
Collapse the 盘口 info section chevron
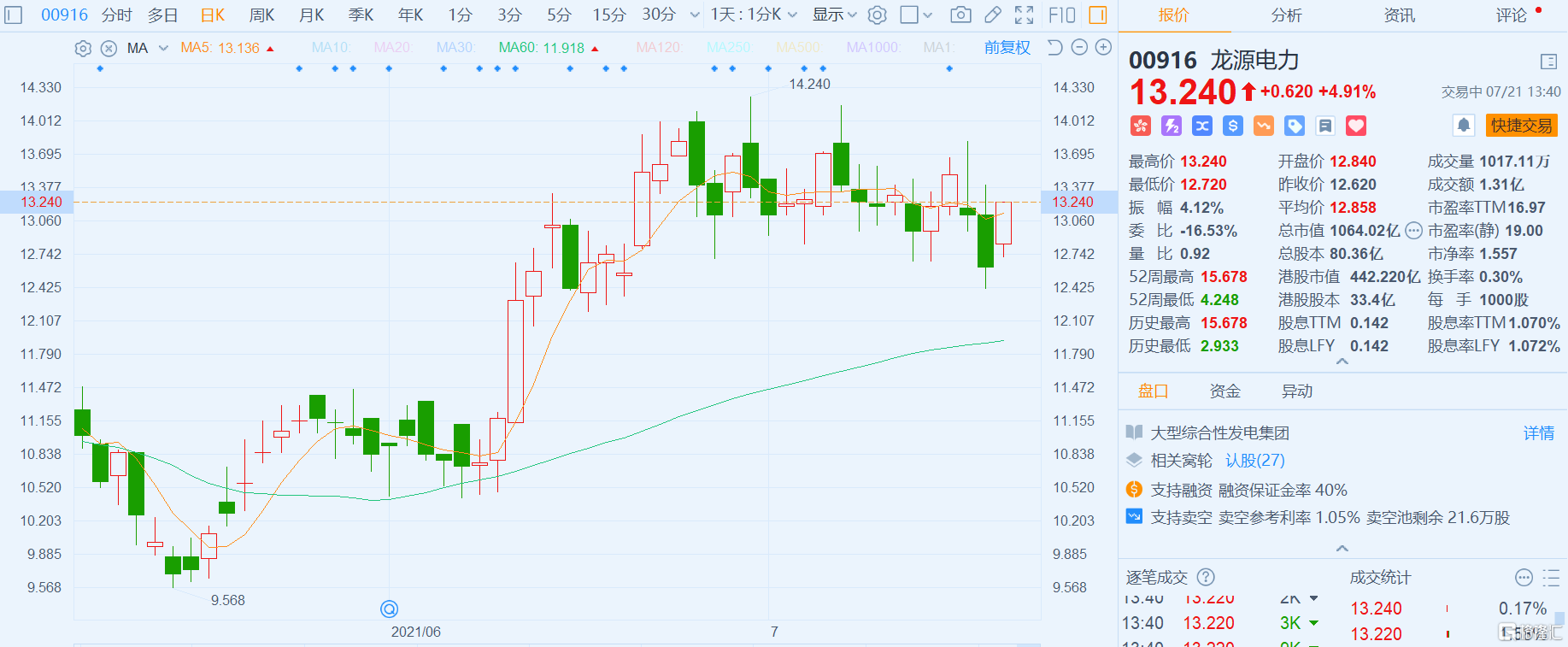coord(1342,548)
